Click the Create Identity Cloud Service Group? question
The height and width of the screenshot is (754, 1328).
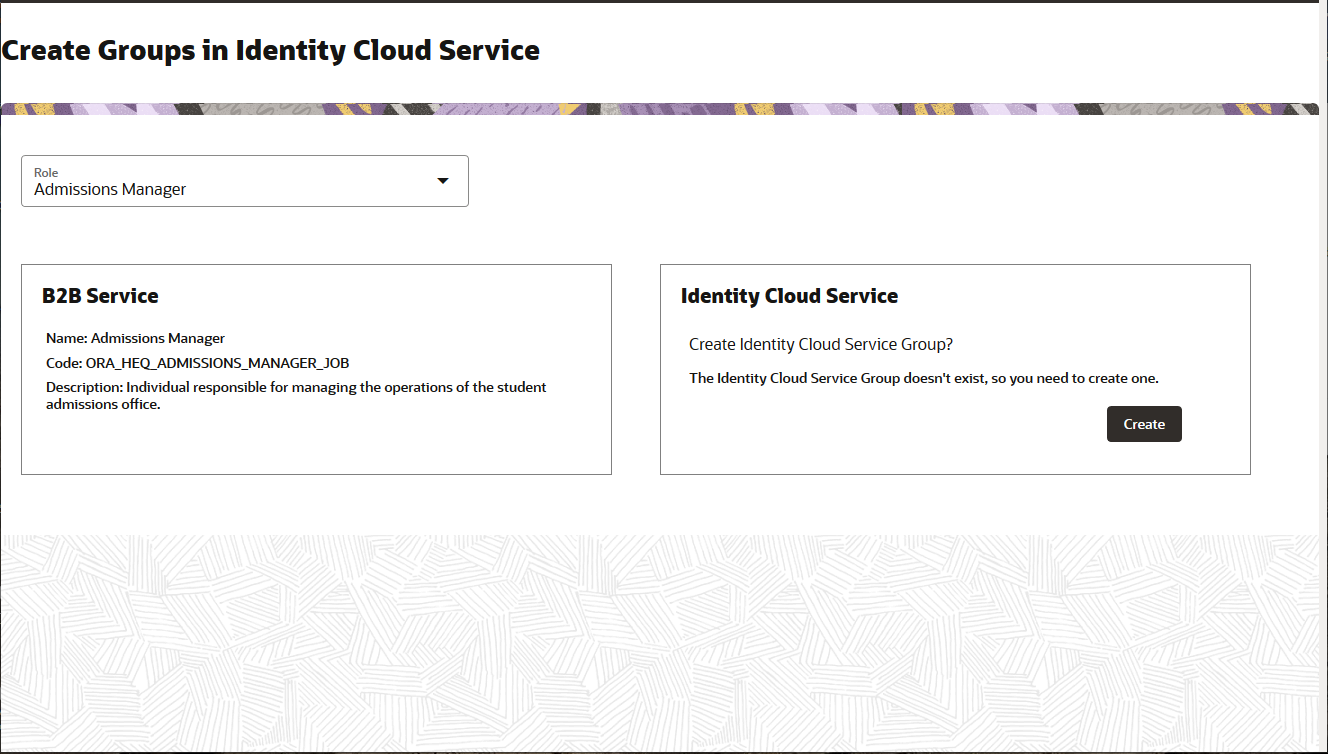[x=820, y=344]
